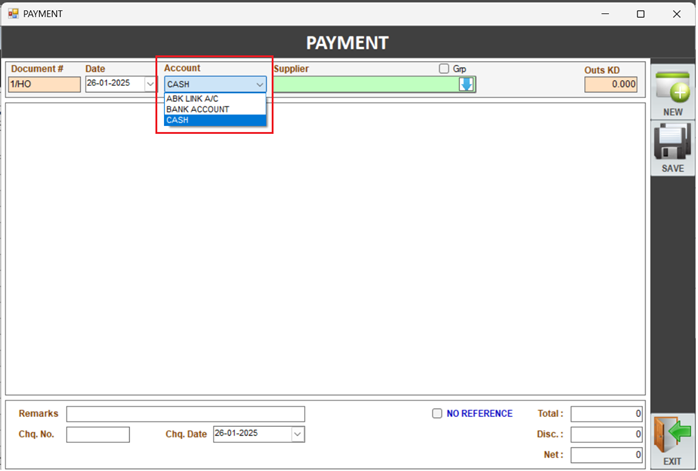Tick the Grp checkbox
The height and width of the screenshot is (471, 698).
(443, 69)
